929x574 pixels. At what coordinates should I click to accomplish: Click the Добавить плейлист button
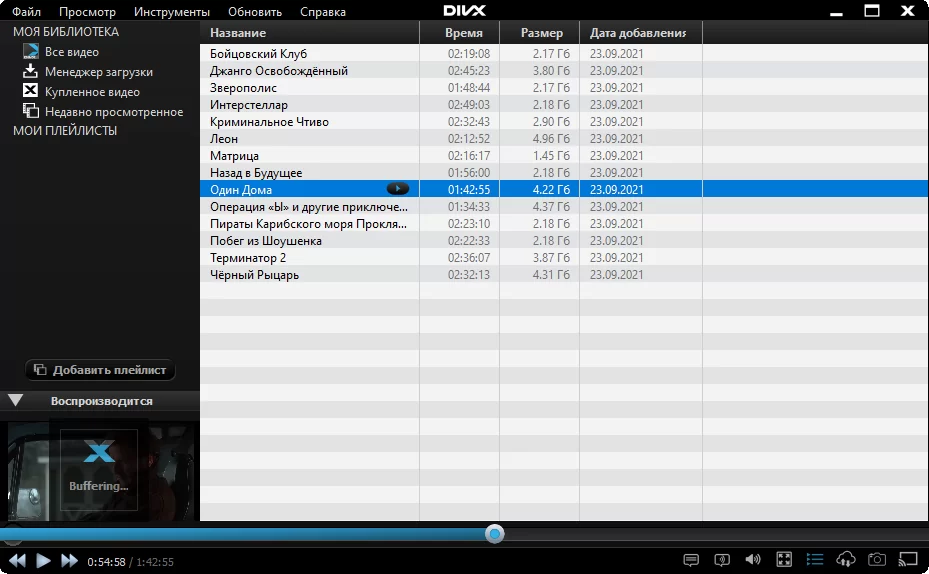(100, 370)
